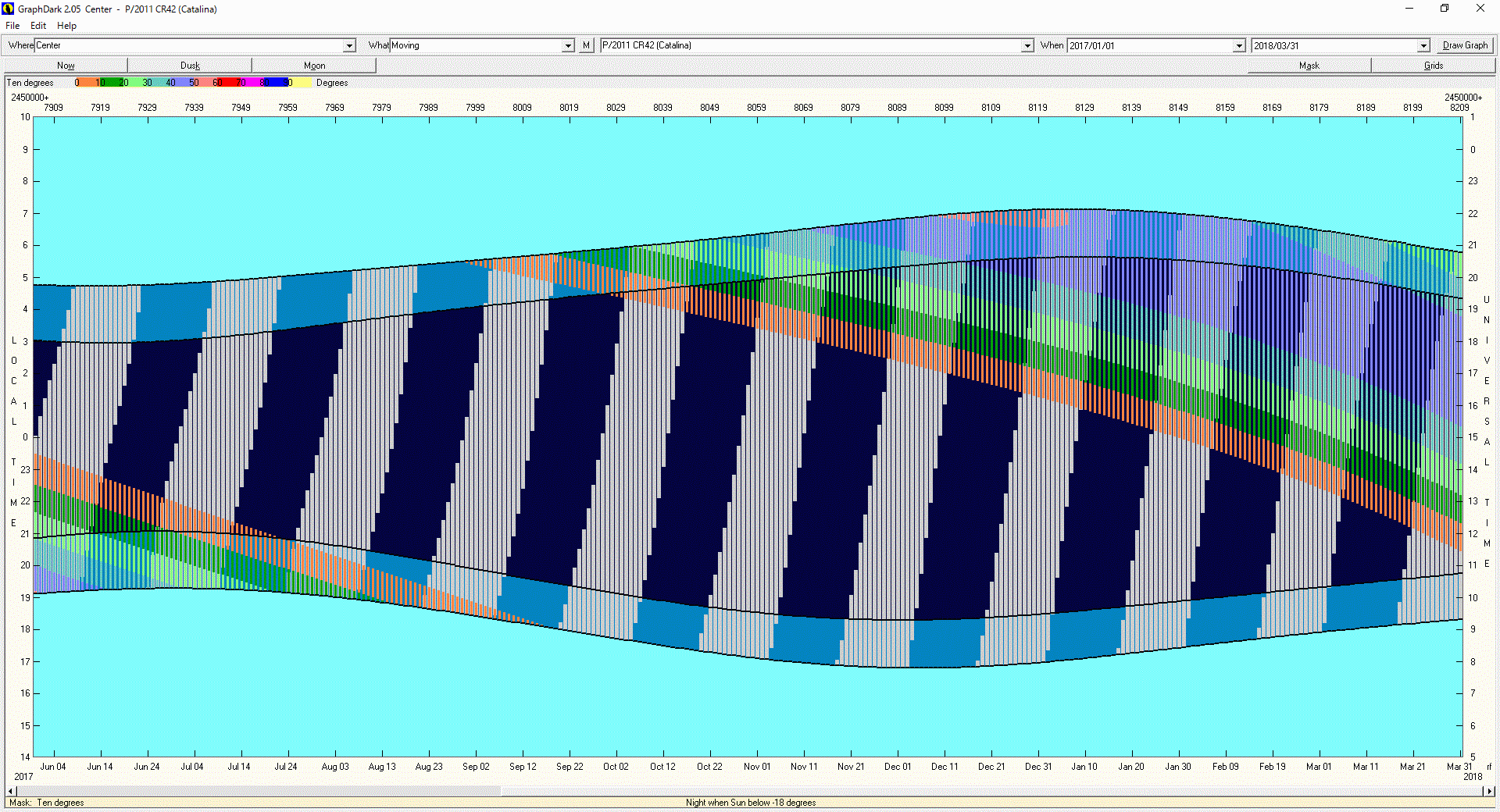Toggle the Mask button

click(x=1309, y=66)
